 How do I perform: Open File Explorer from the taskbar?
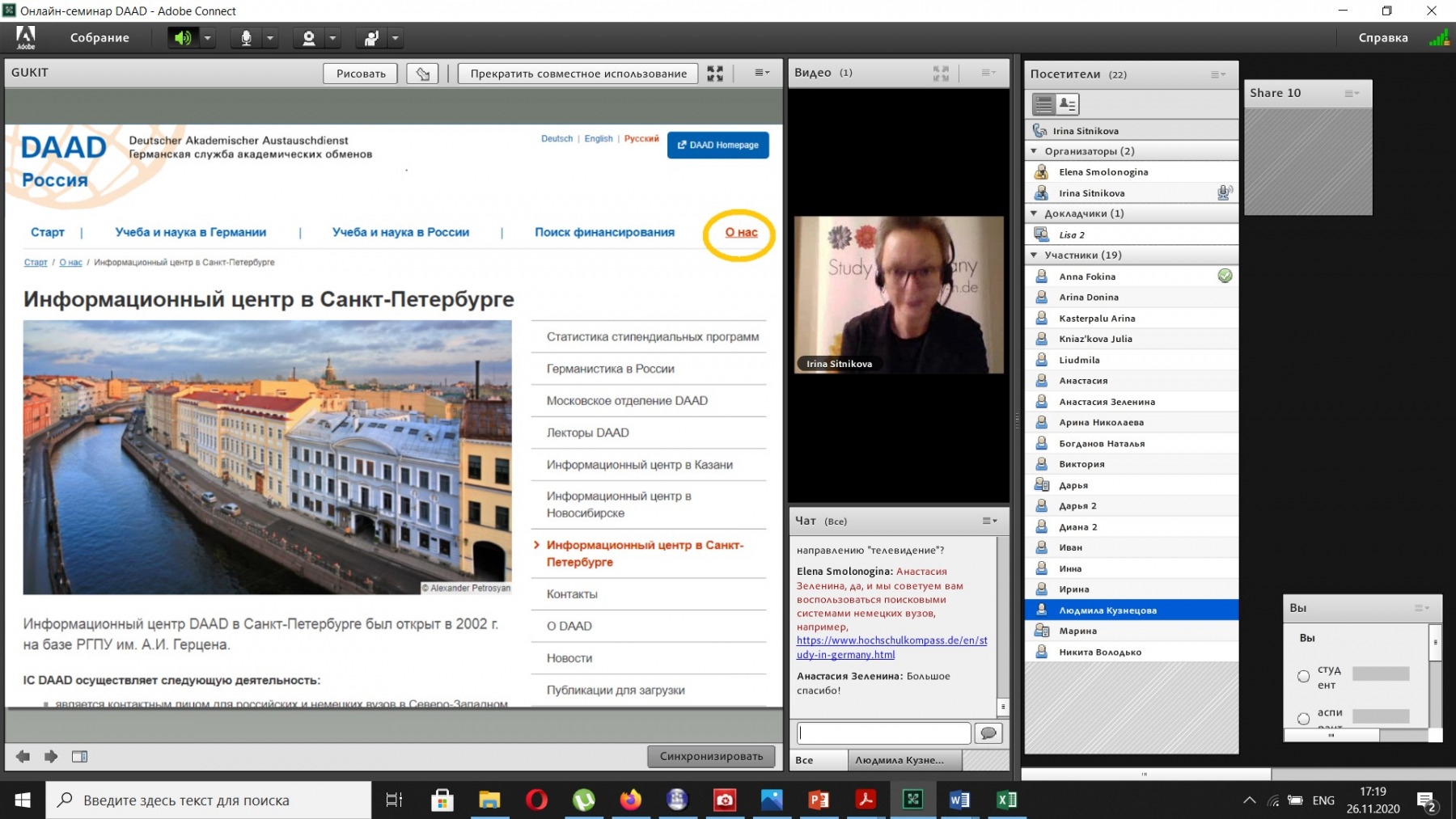pyautogui.click(x=489, y=800)
